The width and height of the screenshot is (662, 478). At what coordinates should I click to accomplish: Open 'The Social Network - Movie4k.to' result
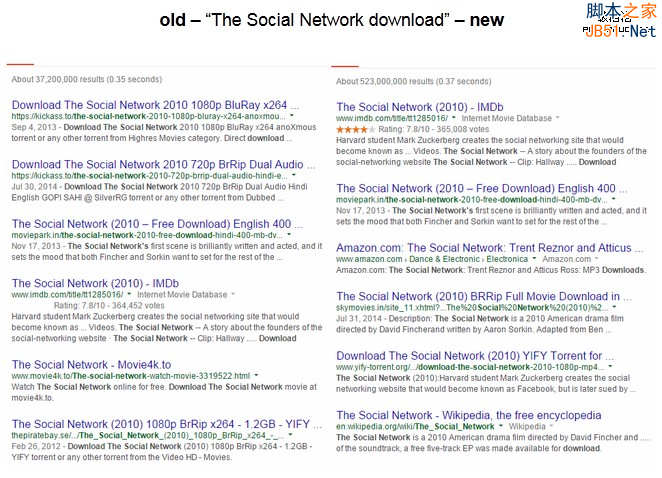click(x=92, y=364)
